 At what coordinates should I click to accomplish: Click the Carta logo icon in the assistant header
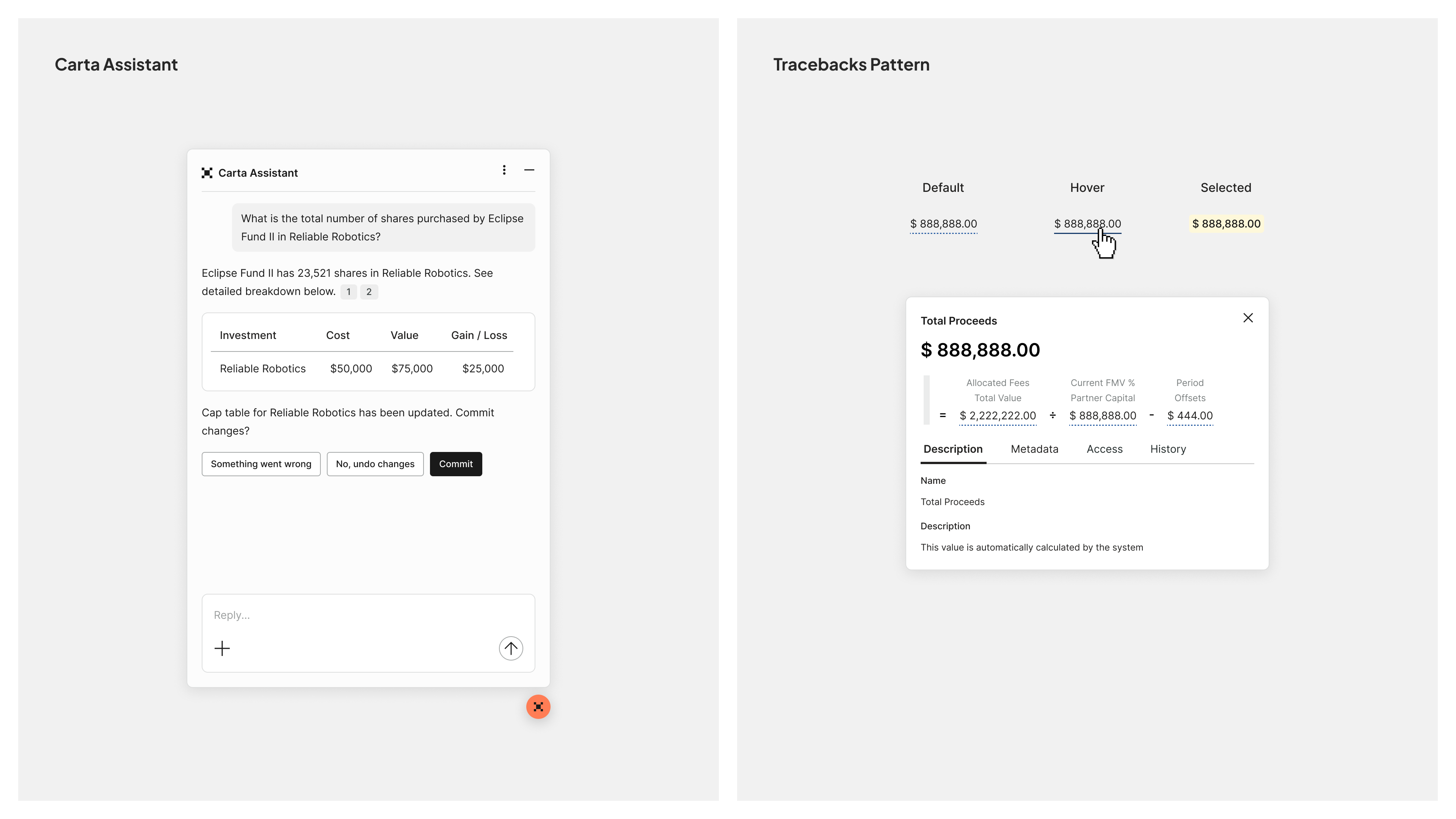[207, 173]
